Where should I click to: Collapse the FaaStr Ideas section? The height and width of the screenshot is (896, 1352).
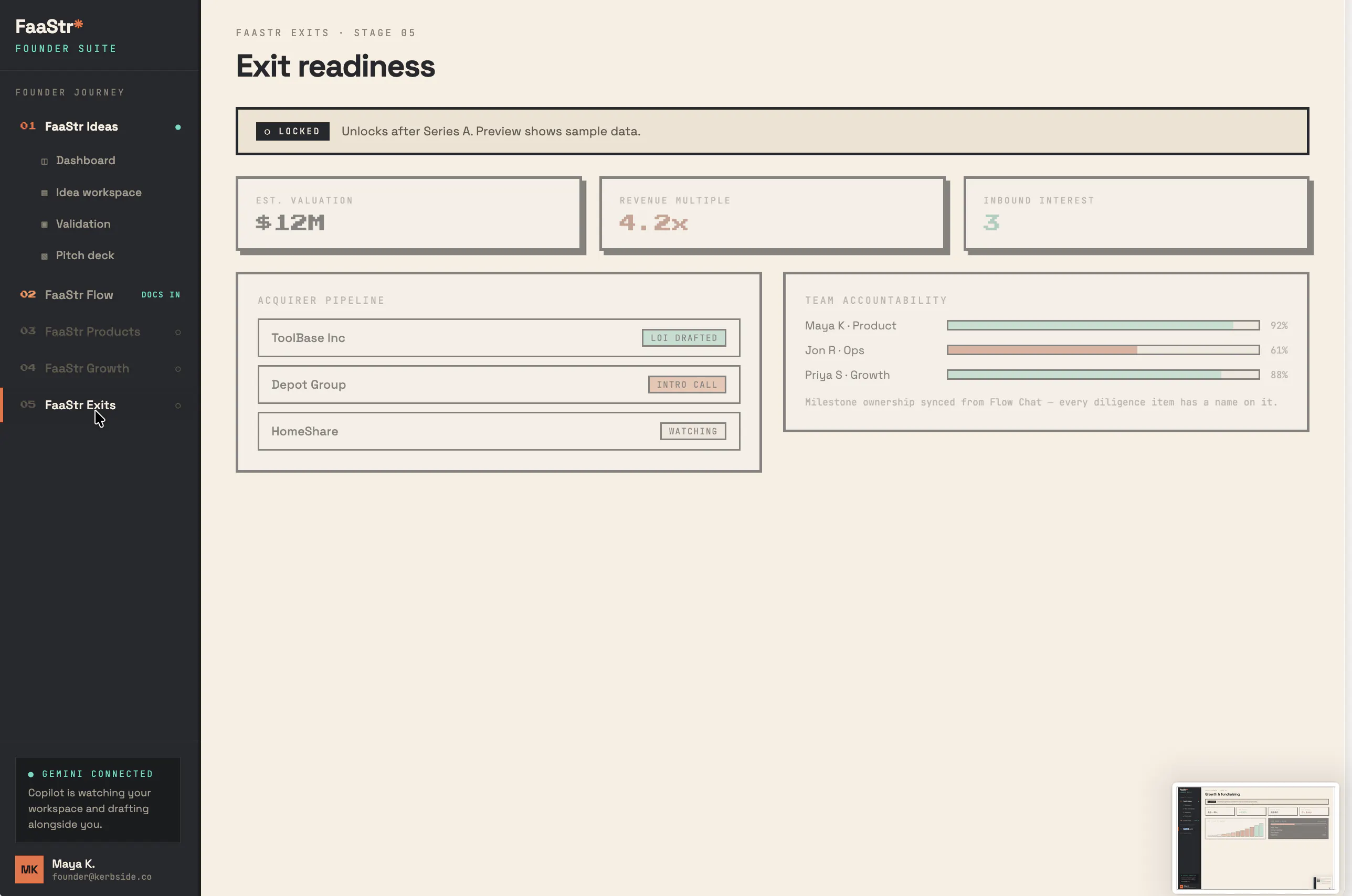100,126
